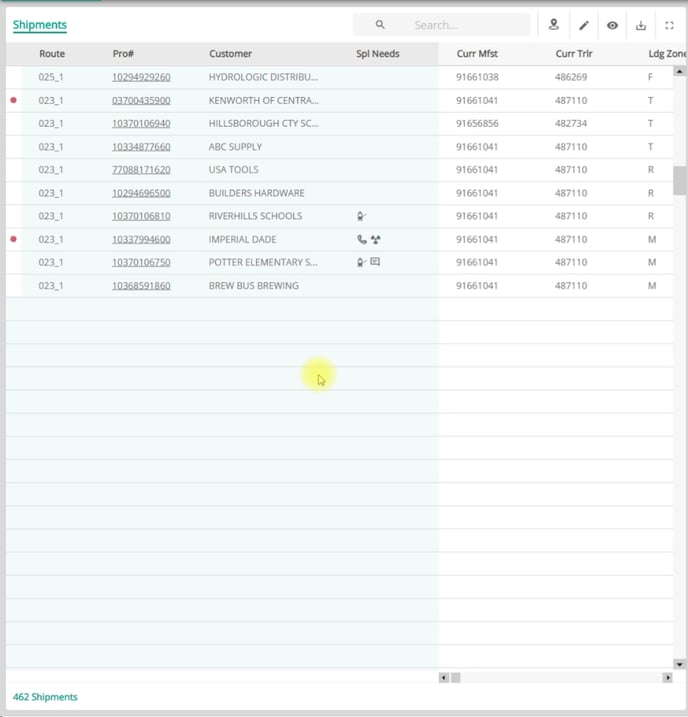Click red dot marker on Kenworth row

[13, 100]
